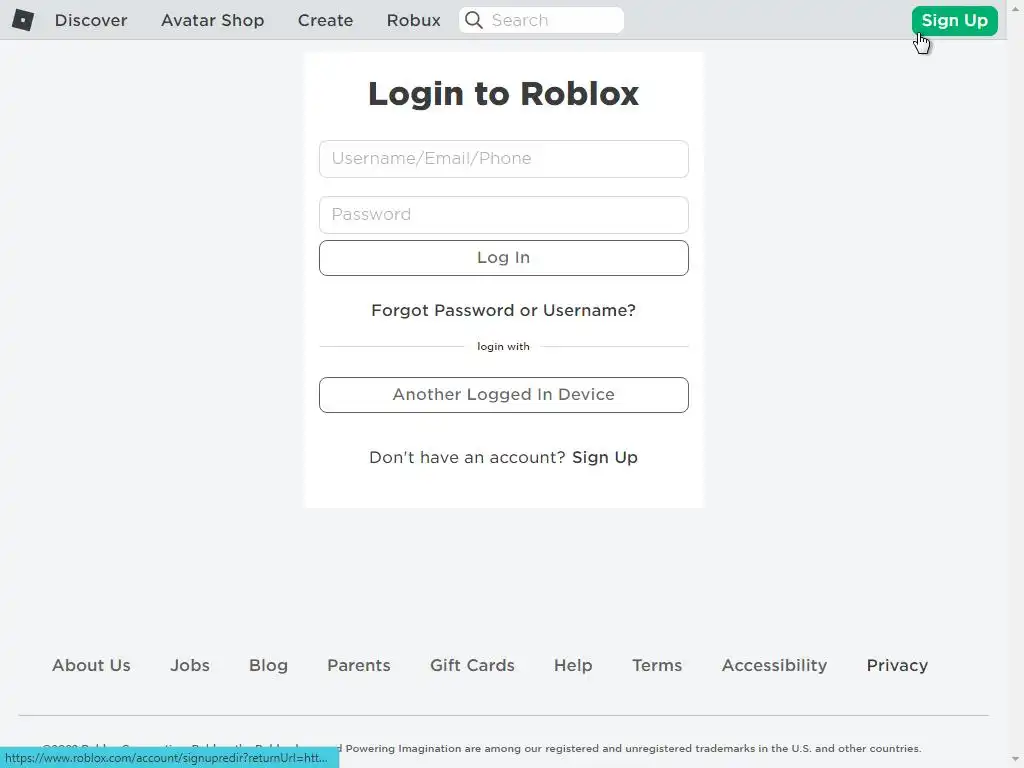Open the Robux menu item
The image size is (1024, 768).
click(x=413, y=20)
